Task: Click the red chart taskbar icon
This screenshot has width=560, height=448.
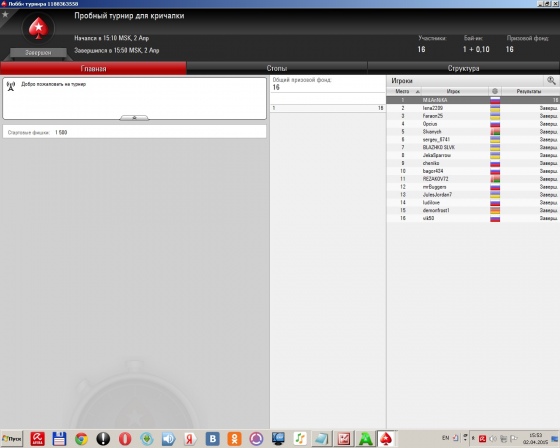Action: click(x=344, y=439)
